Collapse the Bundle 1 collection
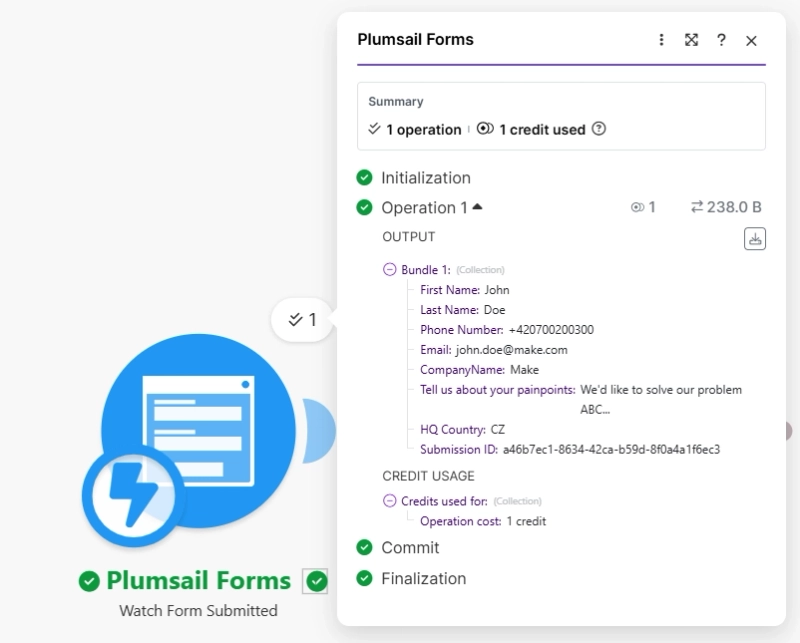The width and height of the screenshot is (800, 643). click(389, 270)
